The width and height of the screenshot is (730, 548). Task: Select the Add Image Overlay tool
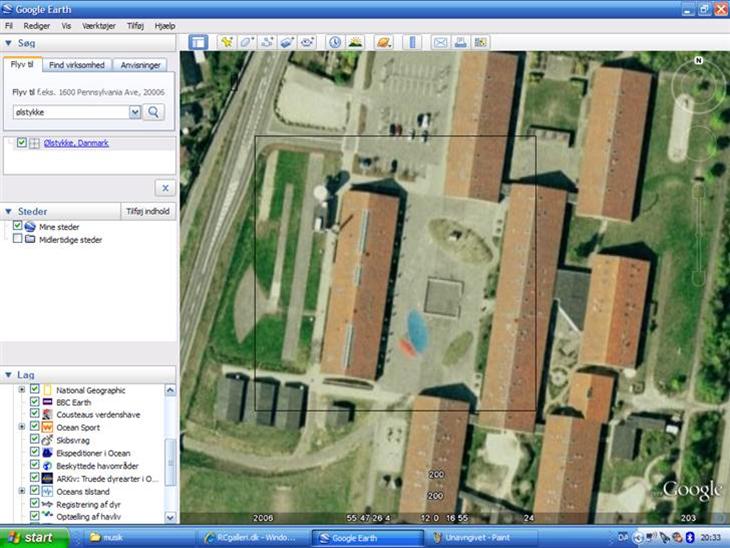(287, 42)
